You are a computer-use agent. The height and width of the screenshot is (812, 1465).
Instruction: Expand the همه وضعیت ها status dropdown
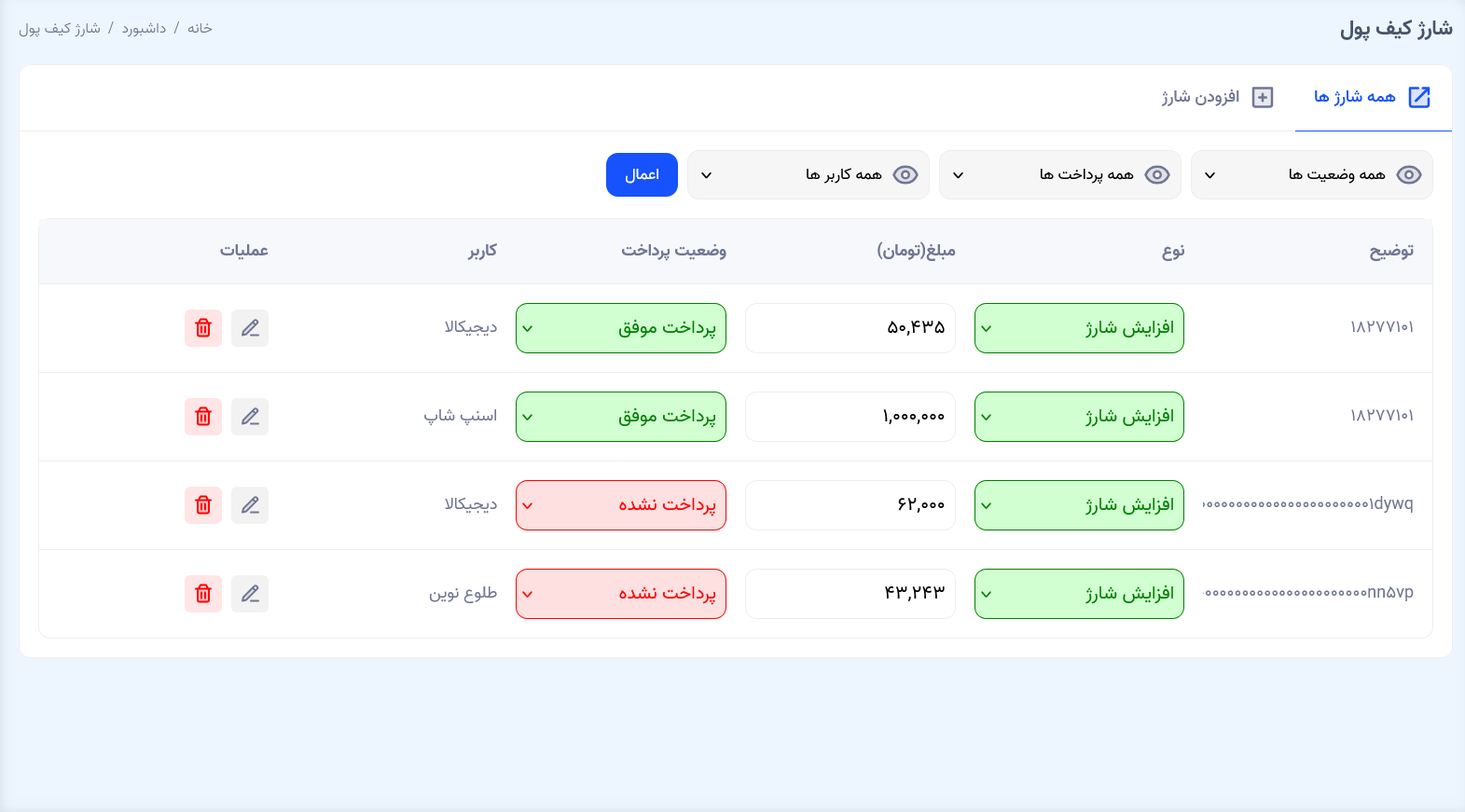click(1311, 175)
